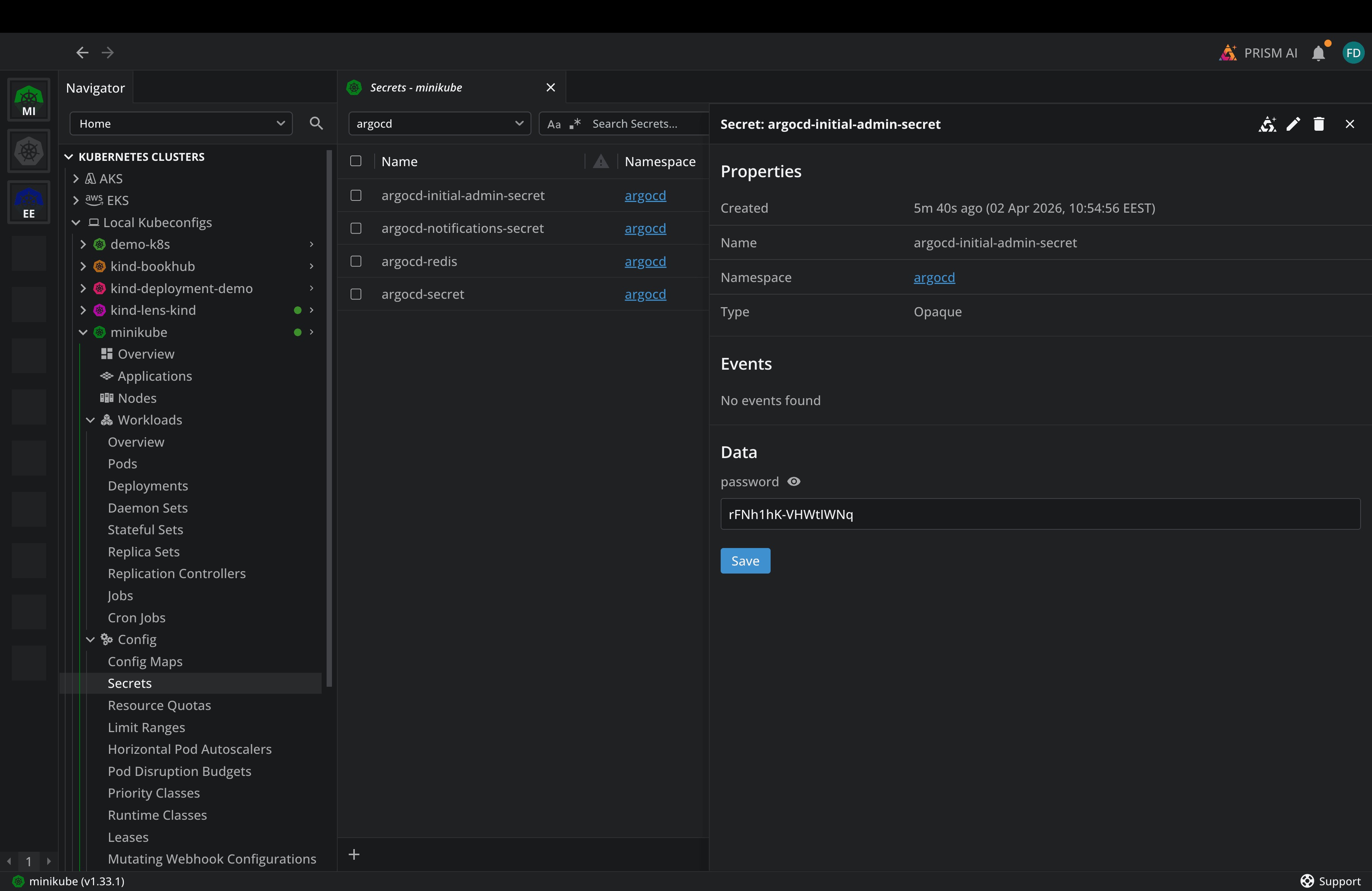The height and width of the screenshot is (891, 1372).
Task: Select the Secrets - minikube tab
Action: [416, 88]
